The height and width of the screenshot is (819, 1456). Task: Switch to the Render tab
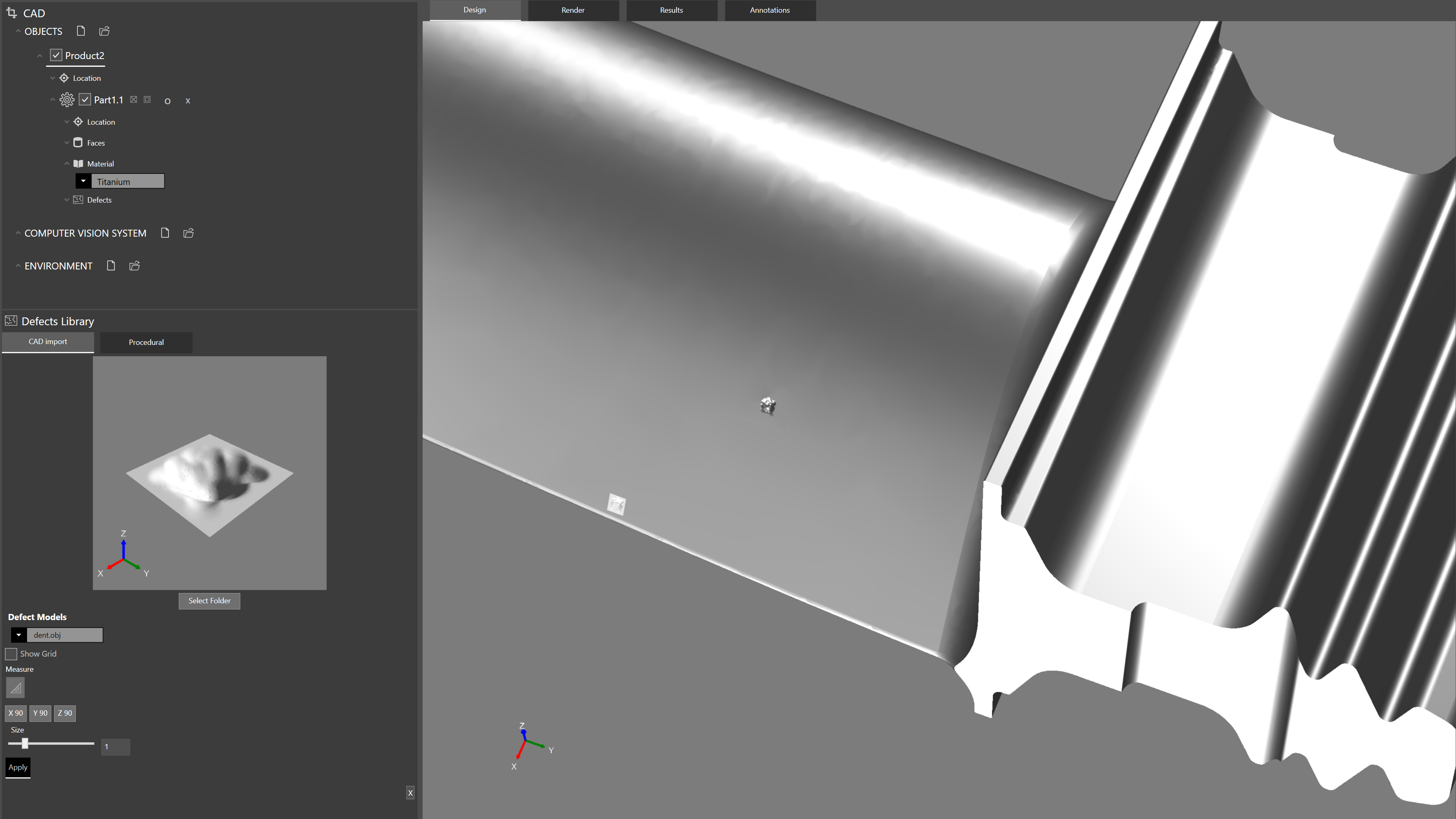click(572, 10)
